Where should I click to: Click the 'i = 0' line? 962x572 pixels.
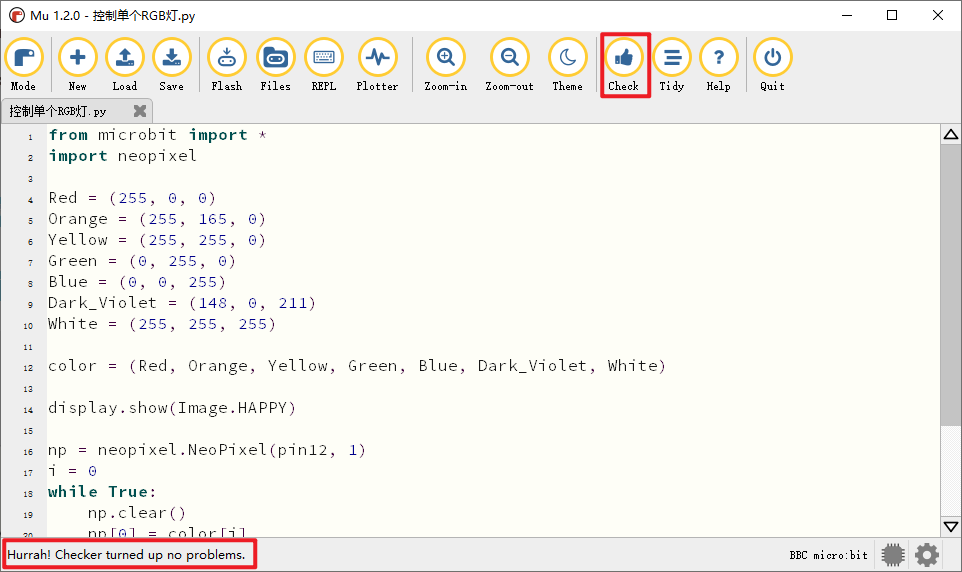tap(72, 471)
